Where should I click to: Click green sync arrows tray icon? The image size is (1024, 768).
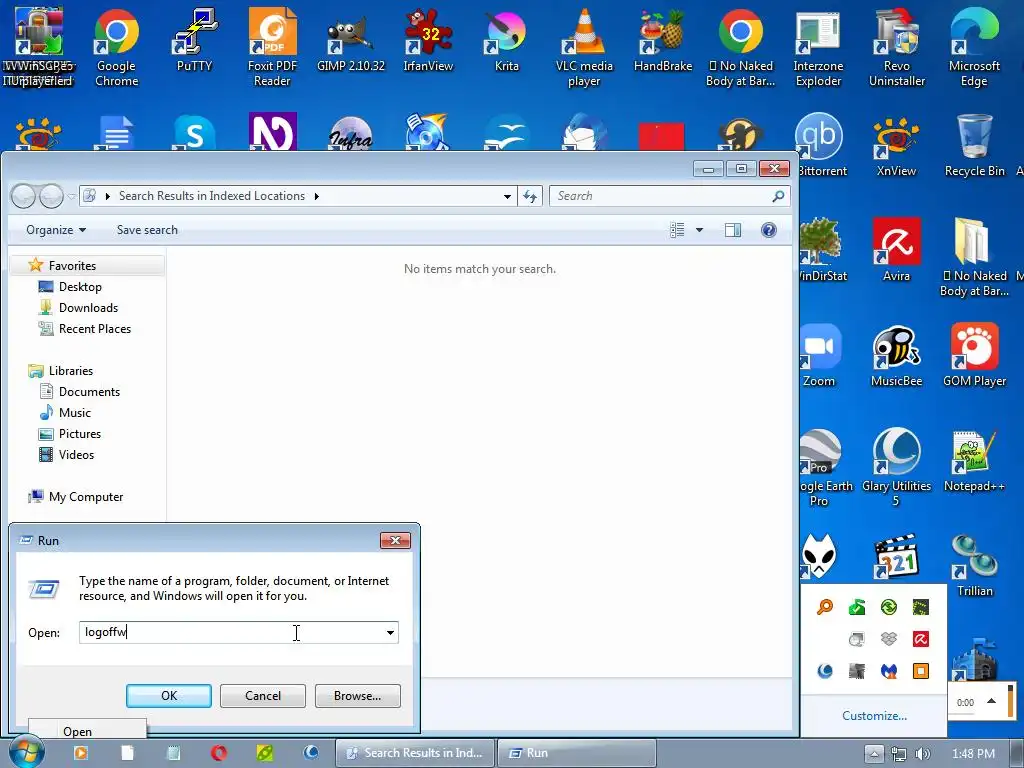pyautogui.click(x=889, y=607)
